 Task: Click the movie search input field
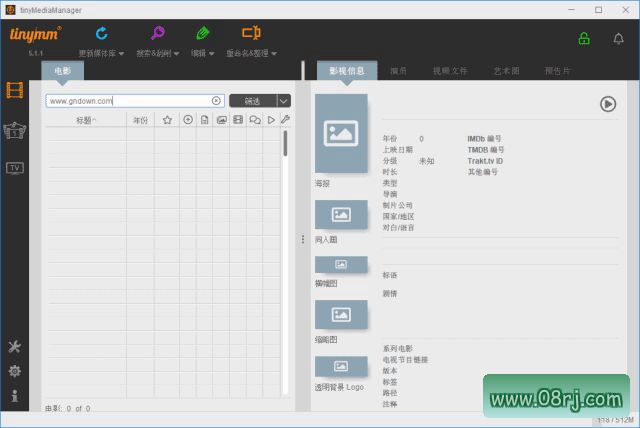click(x=128, y=101)
